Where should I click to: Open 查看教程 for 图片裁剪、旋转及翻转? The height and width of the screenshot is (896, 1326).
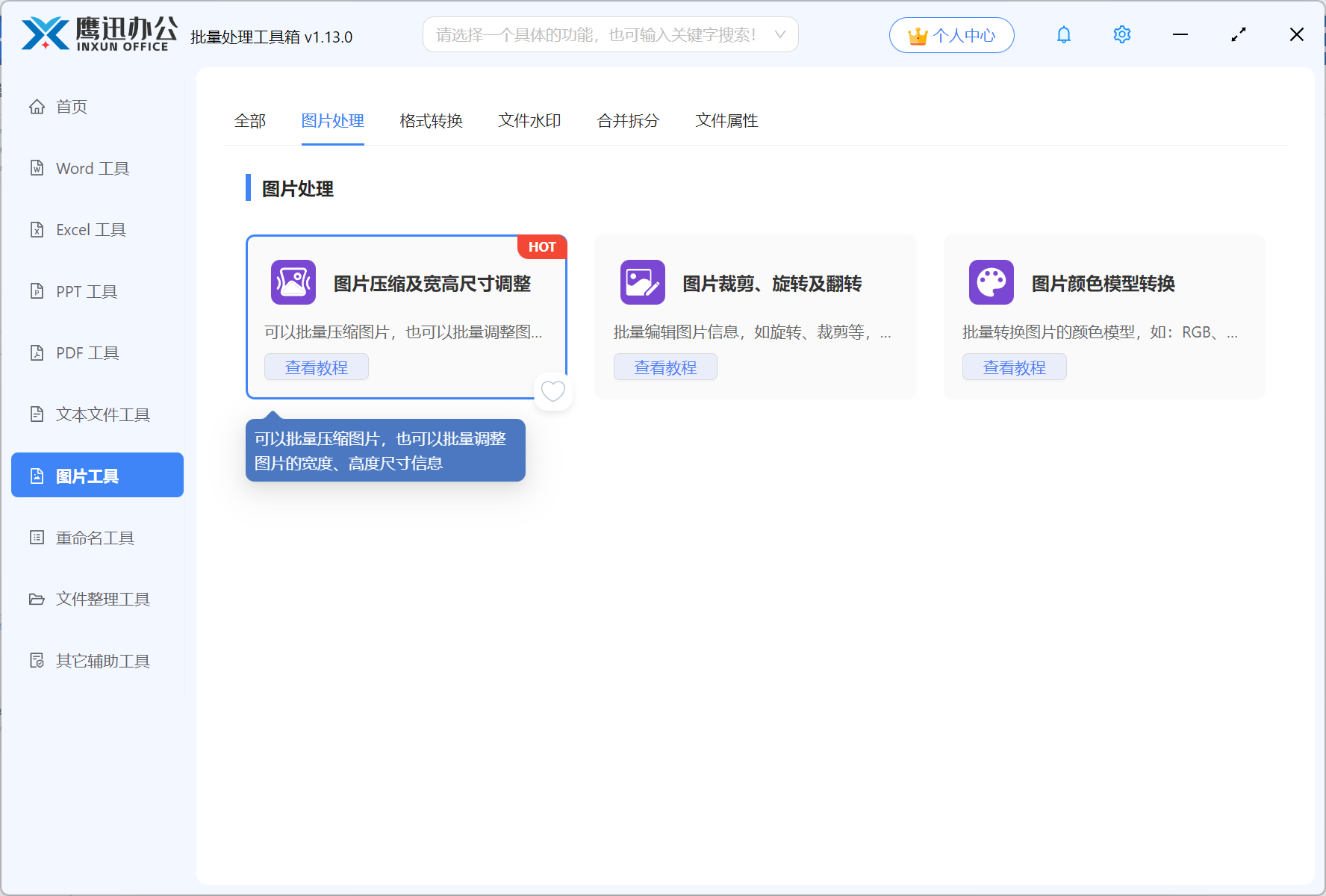click(665, 367)
